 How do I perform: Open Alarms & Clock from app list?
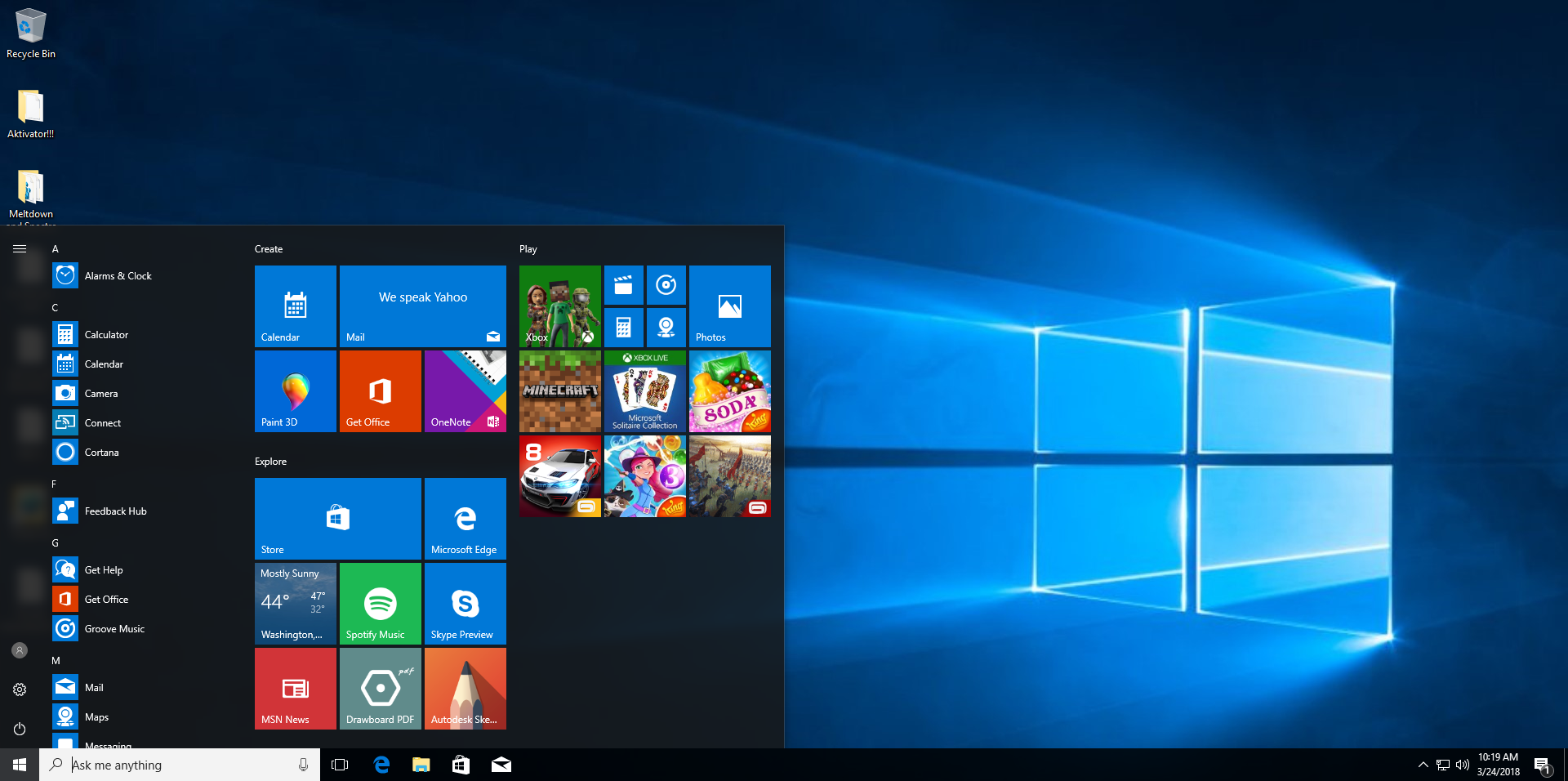click(x=144, y=276)
